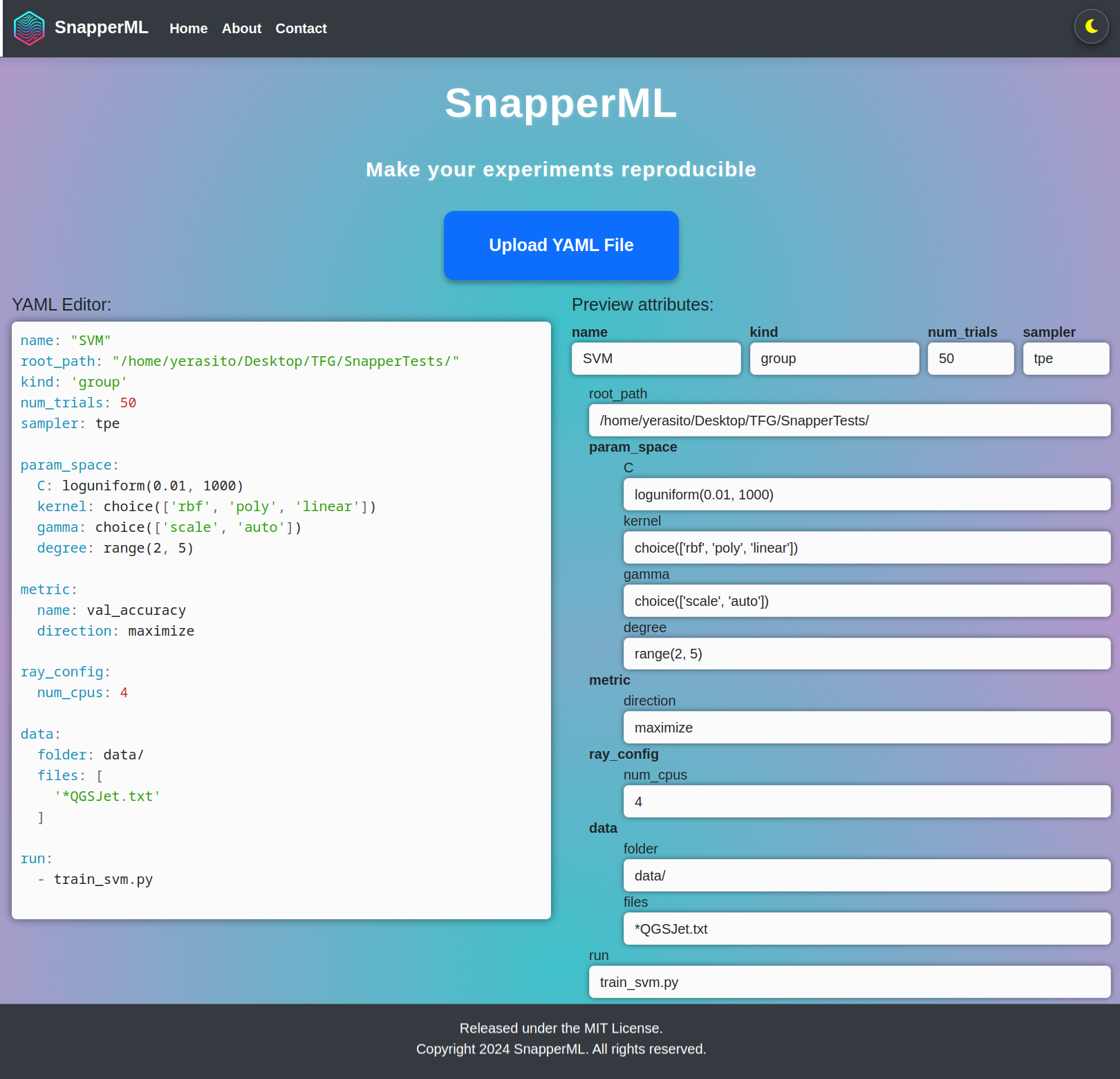Viewport: 1120px width, 1079px height.
Task: Click the 'metric:' line in YAML editor
Action: (49, 589)
